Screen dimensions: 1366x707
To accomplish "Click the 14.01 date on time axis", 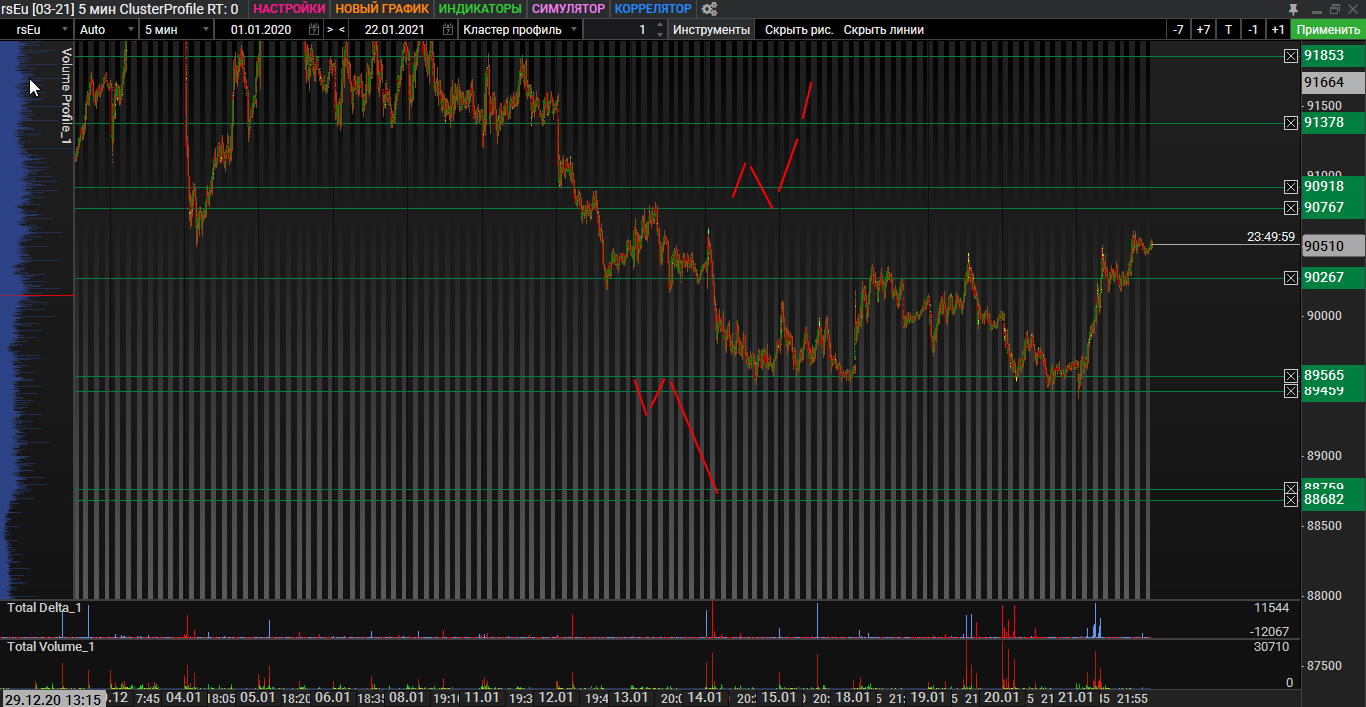I will click(705, 698).
